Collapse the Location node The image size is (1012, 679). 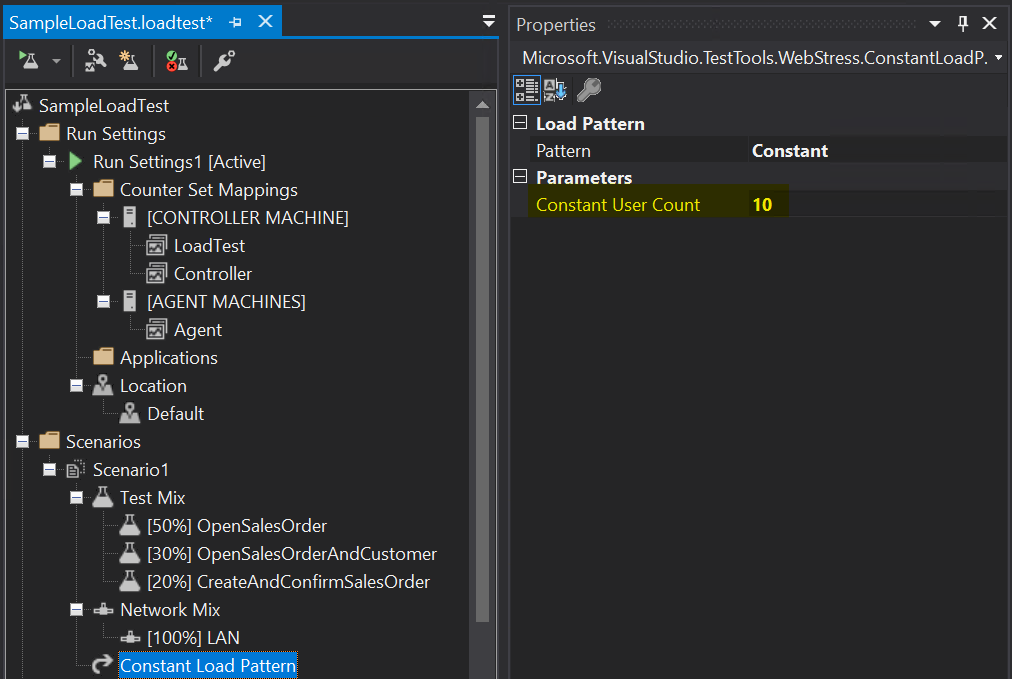76,385
